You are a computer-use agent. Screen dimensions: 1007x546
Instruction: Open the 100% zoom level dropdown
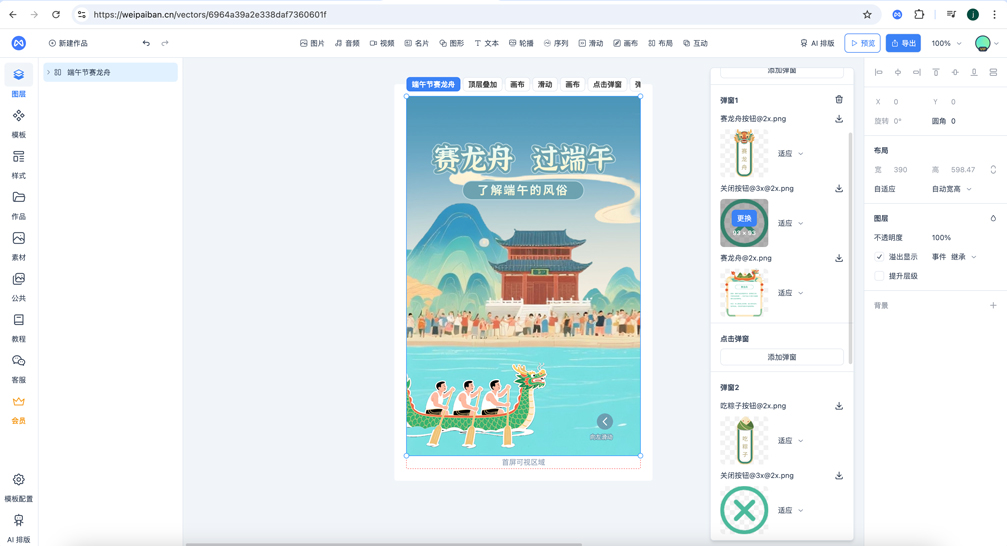(946, 44)
